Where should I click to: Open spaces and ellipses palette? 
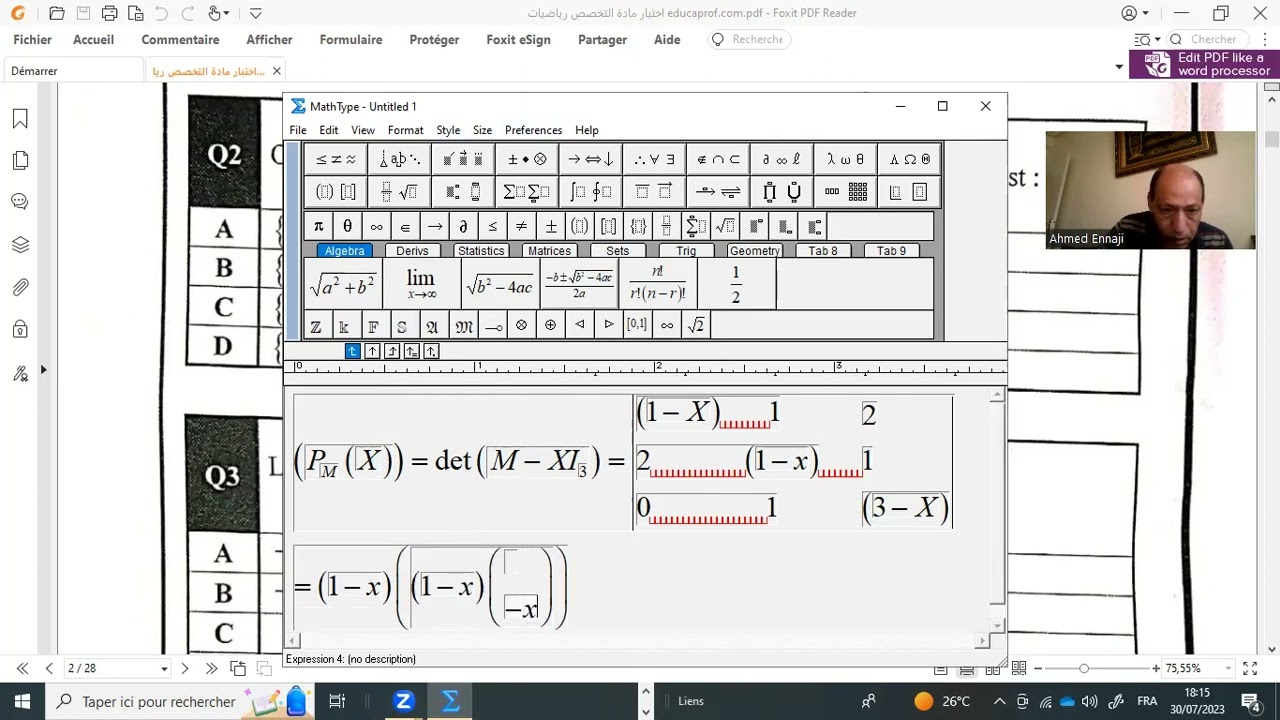(399, 159)
